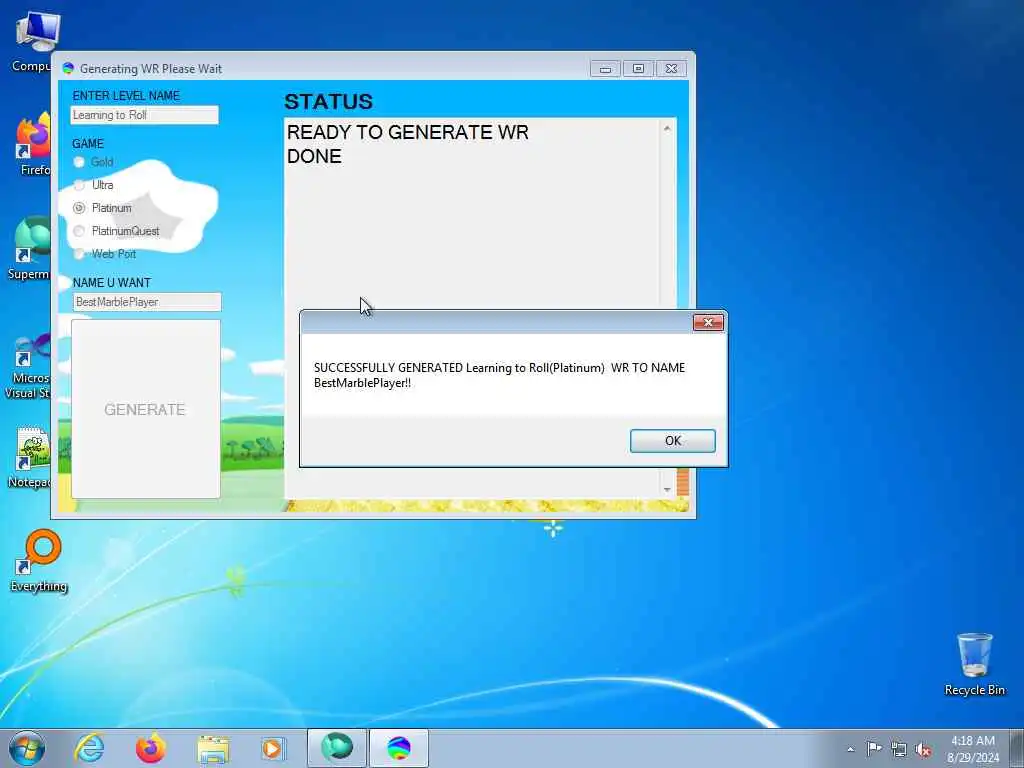
Task: Open Windows Media Player from taskbar
Action: coord(272,748)
